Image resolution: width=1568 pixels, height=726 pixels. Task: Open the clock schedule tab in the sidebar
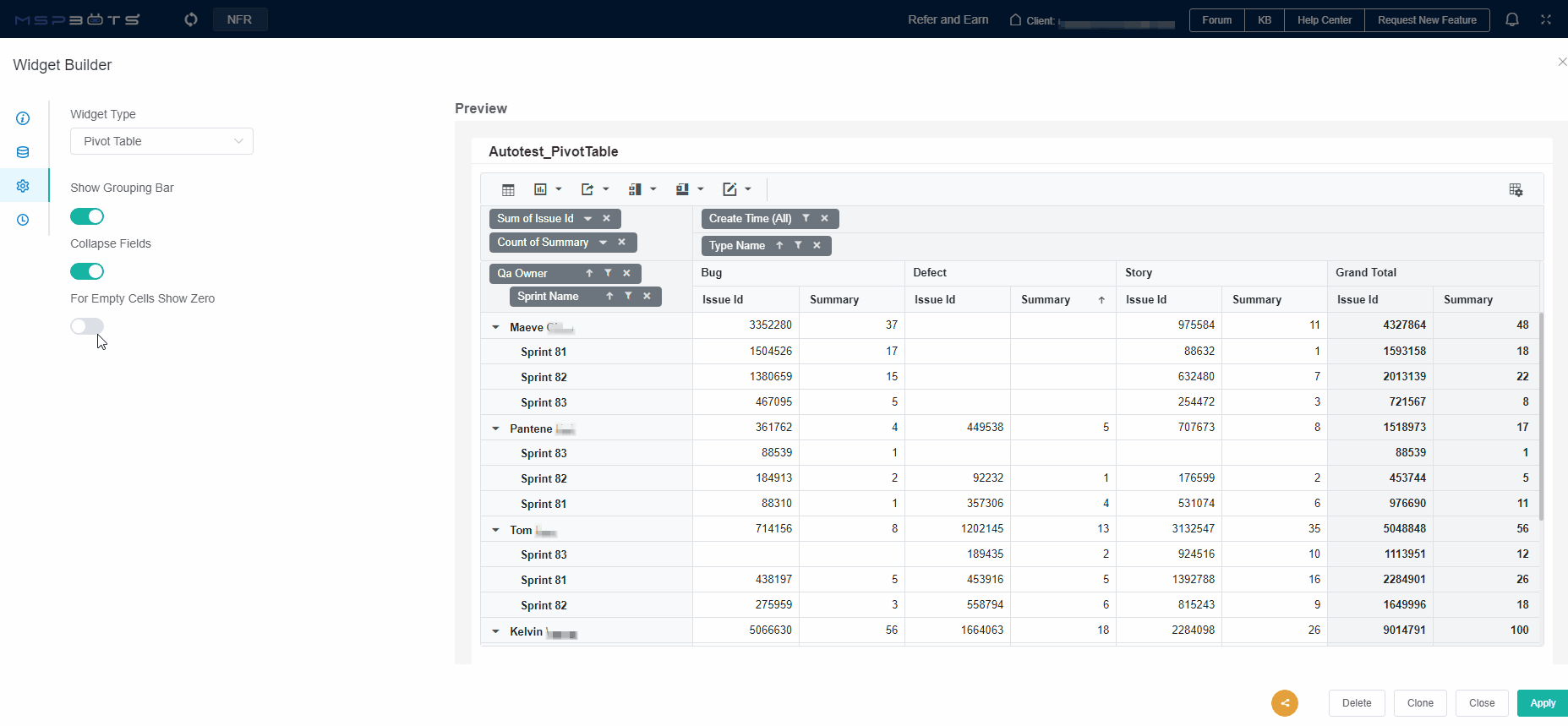tap(23, 220)
